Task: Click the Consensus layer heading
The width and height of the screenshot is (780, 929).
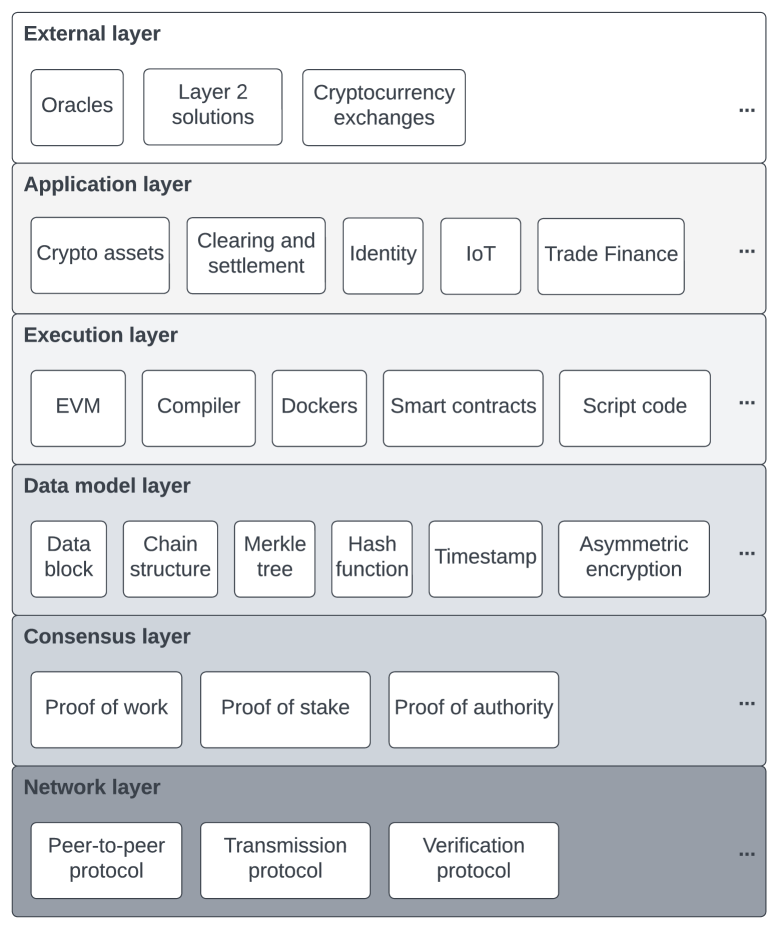Action: pyautogui.click(x=107, y=637)
